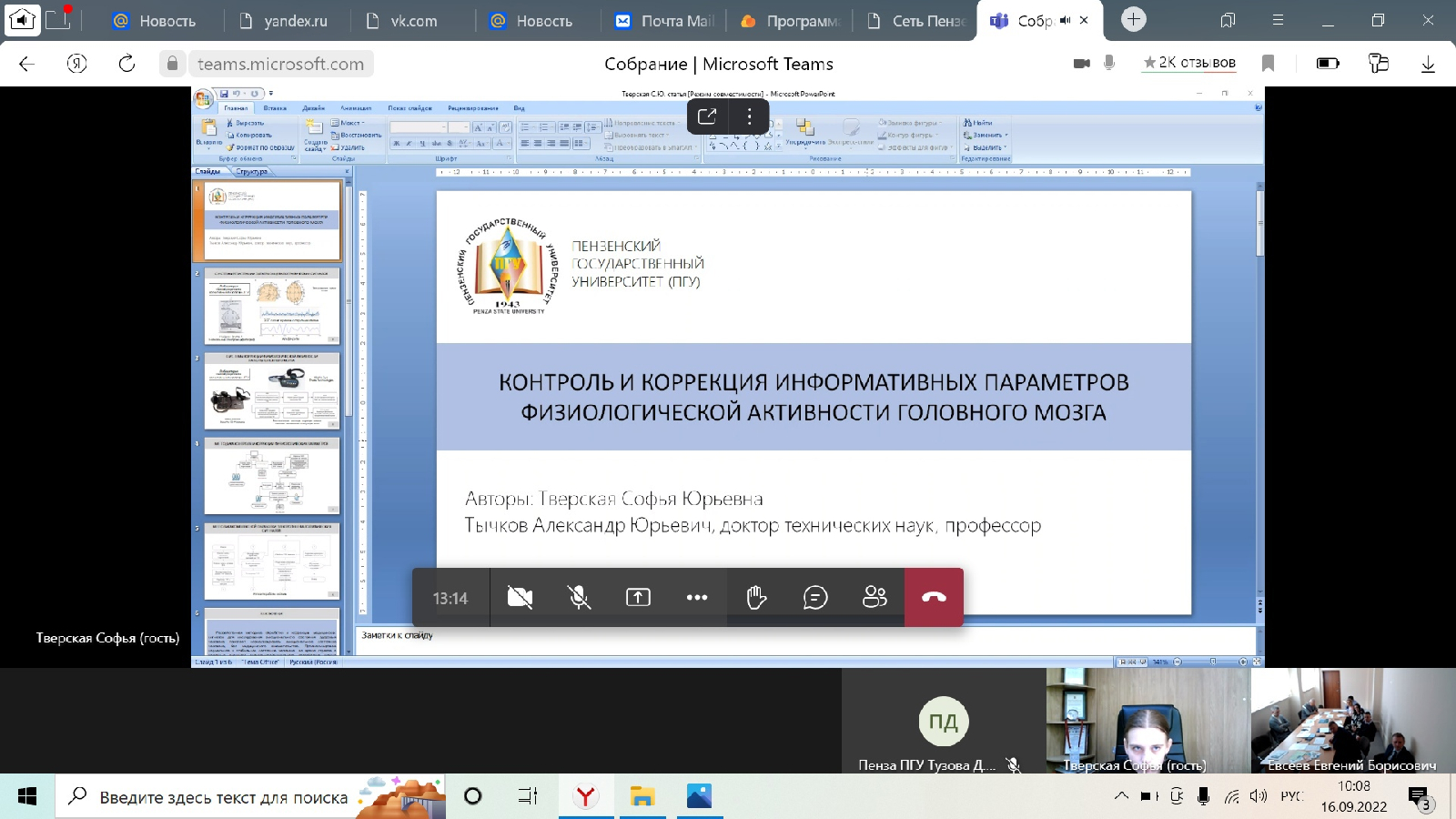Screen dimensions: 1456x819
Task: Switch to the yandex.ru browser tab
Action: (295, 21)
